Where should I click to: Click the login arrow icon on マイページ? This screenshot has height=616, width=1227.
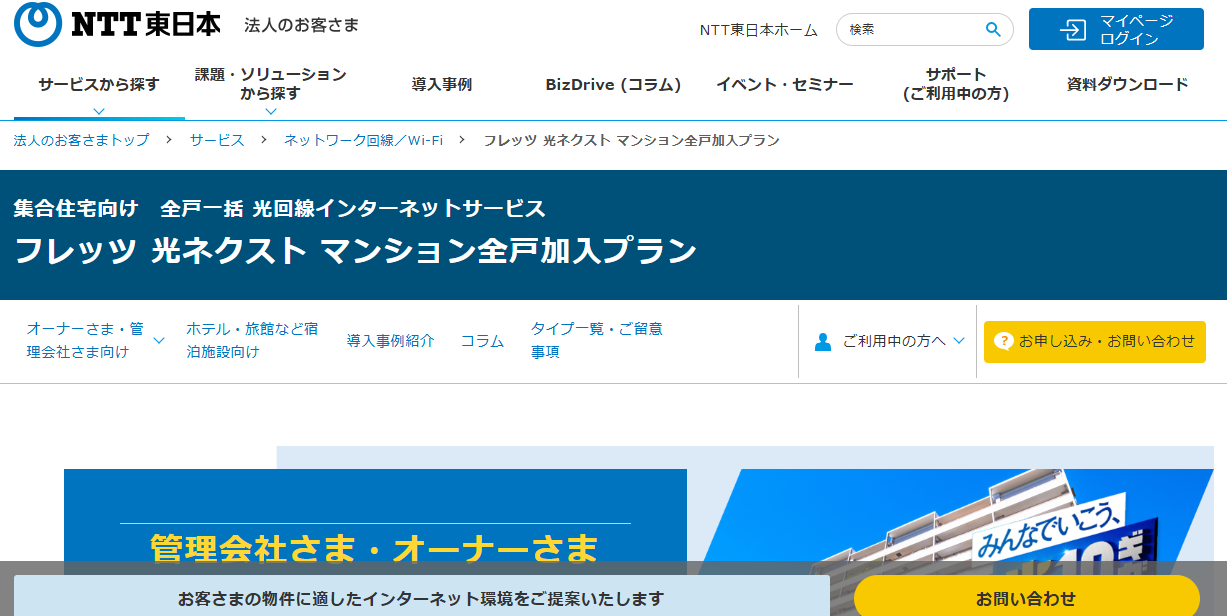coord(1073,30)
